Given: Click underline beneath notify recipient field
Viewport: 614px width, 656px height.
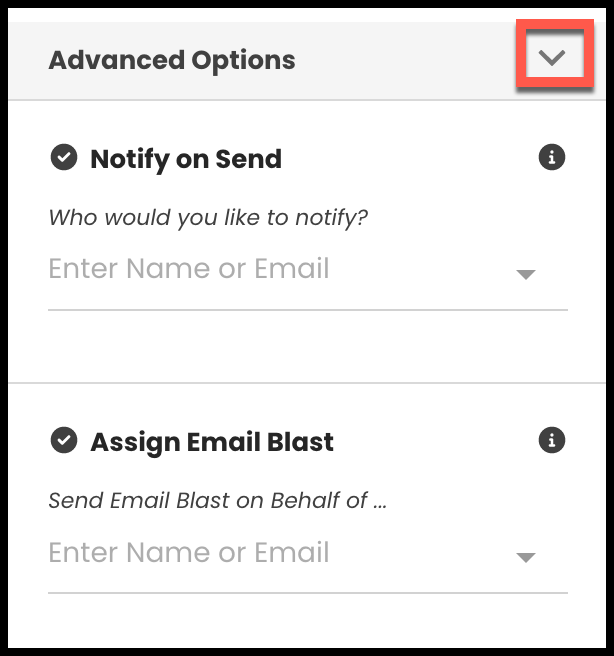Looking at the screenshot, I should [x=308, y=310].
